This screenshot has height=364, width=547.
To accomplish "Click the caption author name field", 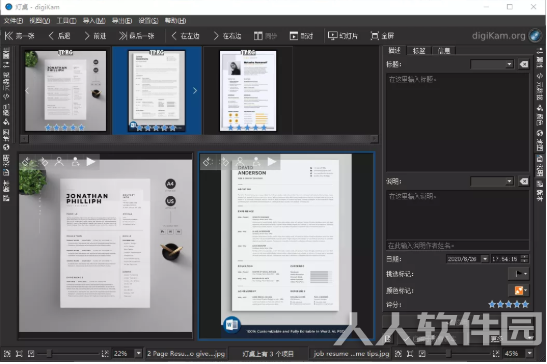I will (x=457, y=246).
